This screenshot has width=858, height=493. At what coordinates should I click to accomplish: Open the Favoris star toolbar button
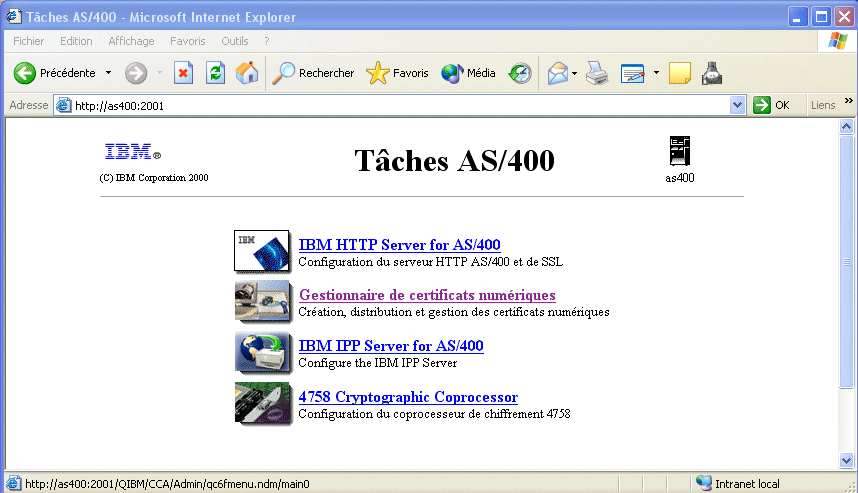(x=397, y=73)
